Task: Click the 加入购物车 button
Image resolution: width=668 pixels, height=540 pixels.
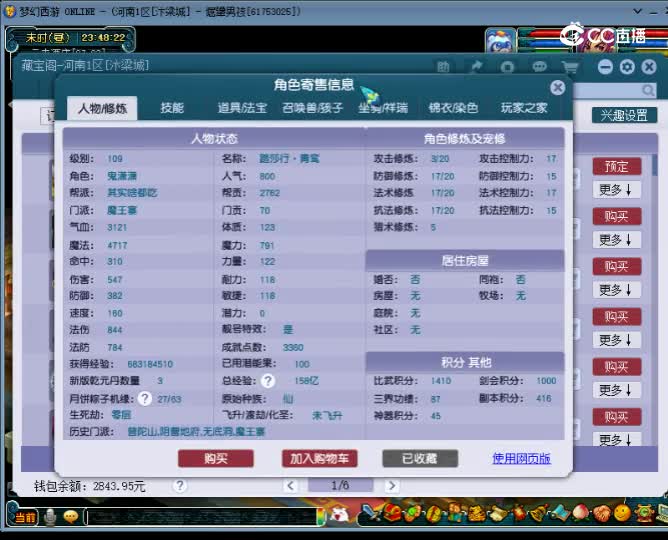Action: click(320, 458)
